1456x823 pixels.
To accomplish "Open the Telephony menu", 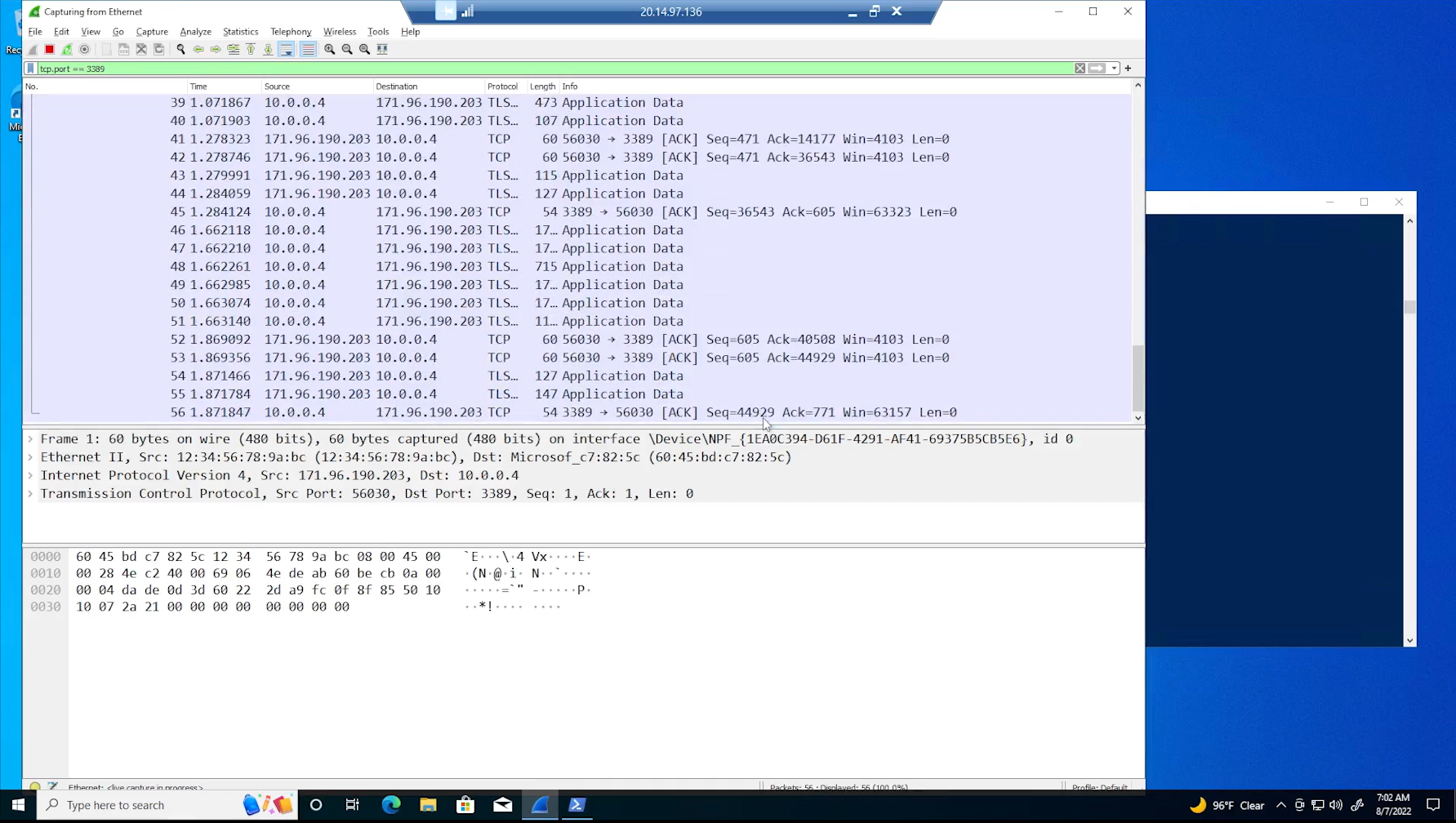I will coord(291,32).
